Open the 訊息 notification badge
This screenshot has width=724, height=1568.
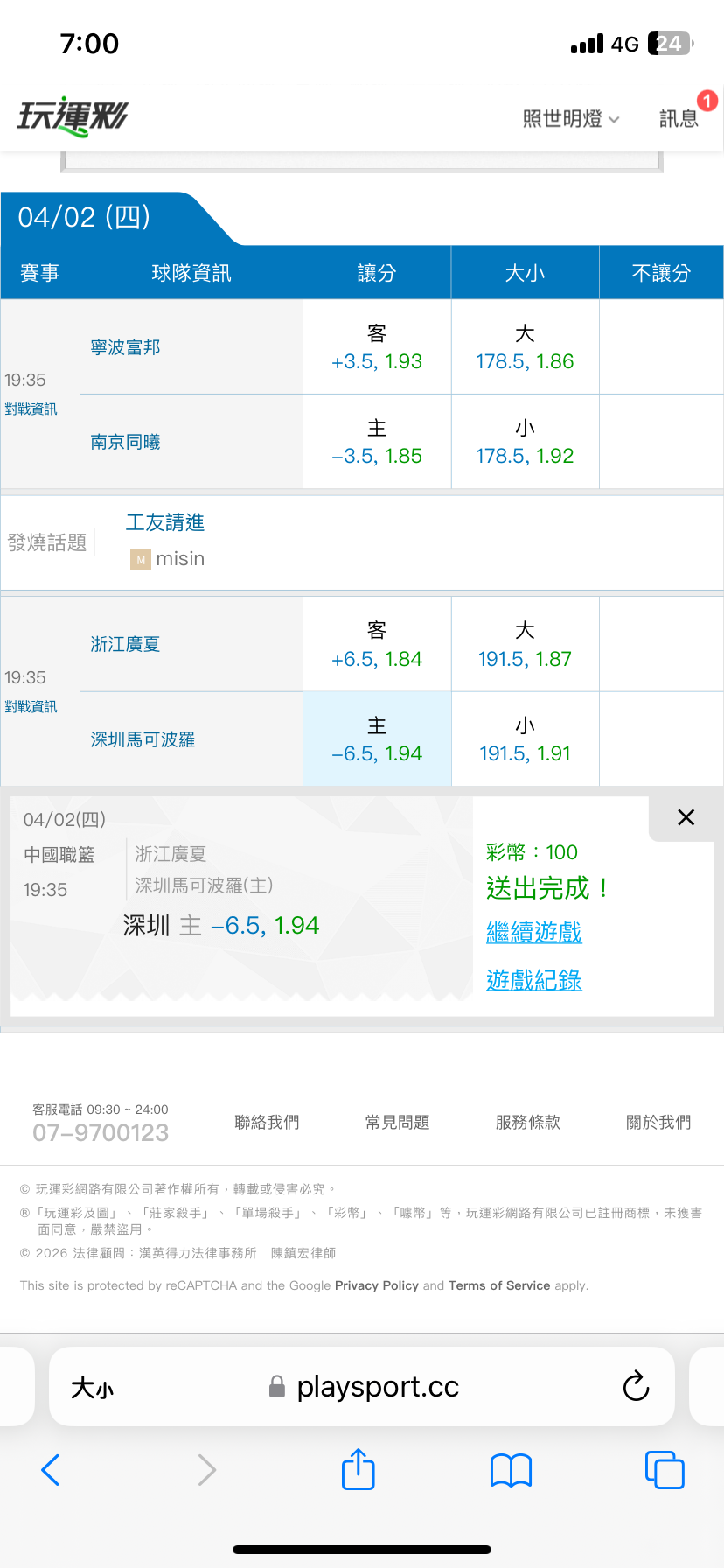click(x=707, y=101)
